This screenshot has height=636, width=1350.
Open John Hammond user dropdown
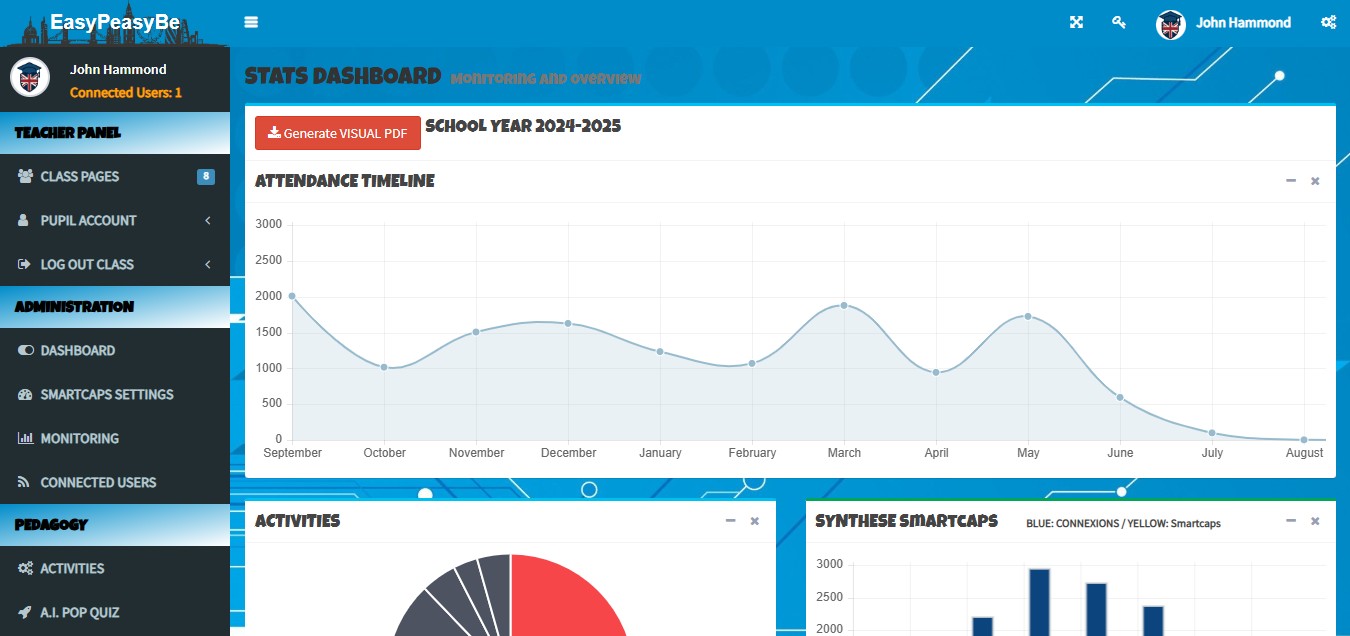click(1243, 22)
